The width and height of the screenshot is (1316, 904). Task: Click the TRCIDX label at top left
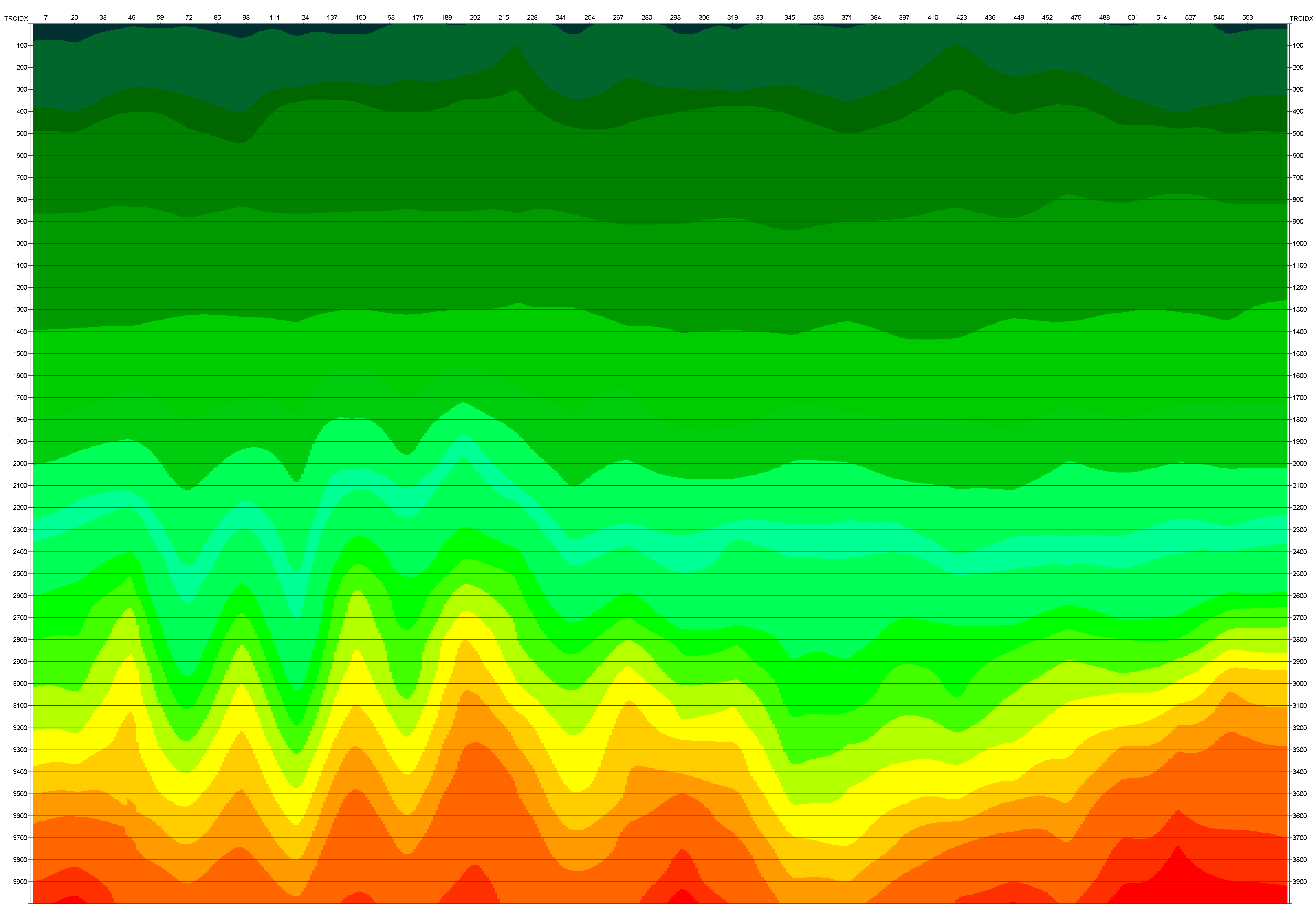[x=16, y=19]
